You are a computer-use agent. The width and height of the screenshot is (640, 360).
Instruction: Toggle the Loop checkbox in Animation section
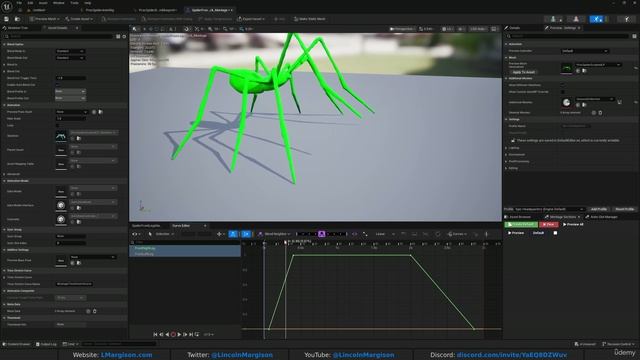[57, 125]
